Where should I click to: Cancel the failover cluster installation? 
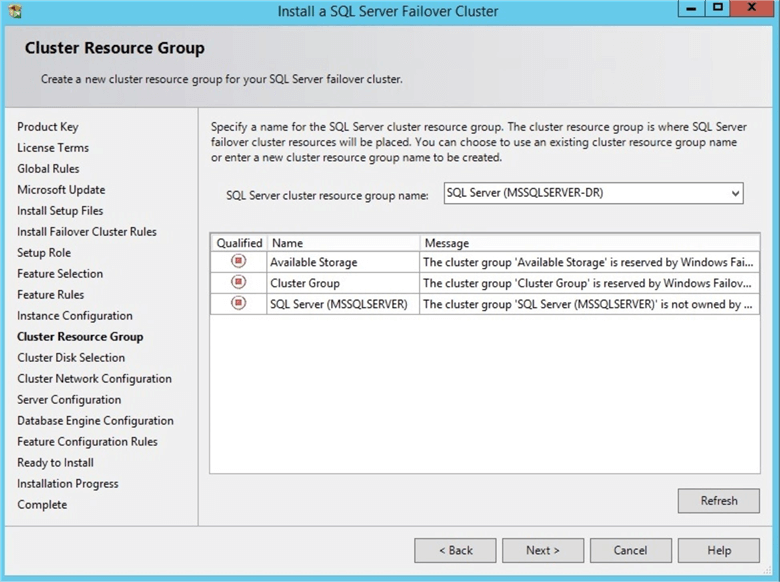coord(631,550)
